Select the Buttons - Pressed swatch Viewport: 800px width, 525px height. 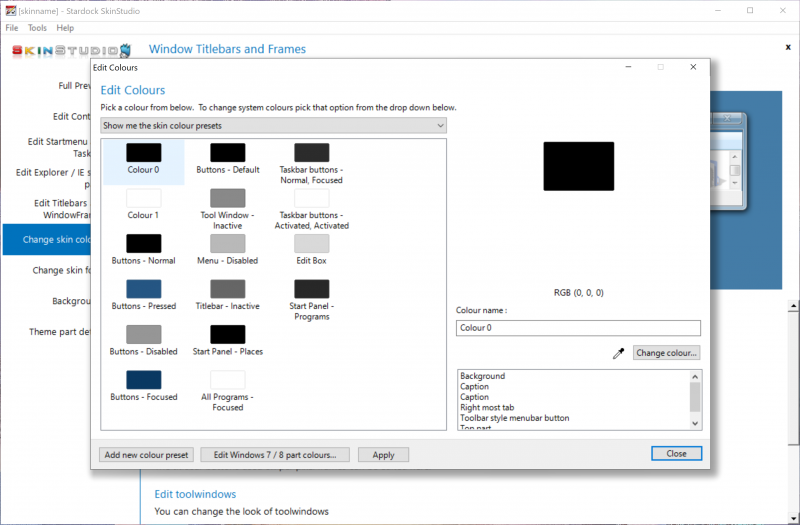point(143,289)
